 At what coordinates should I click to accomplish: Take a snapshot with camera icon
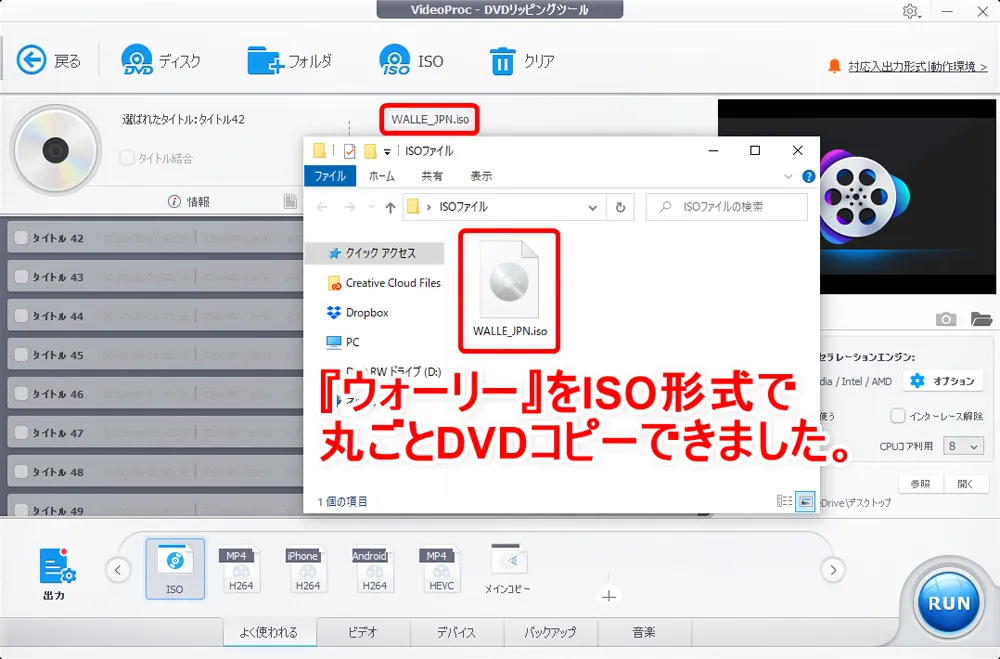(946, 319)
